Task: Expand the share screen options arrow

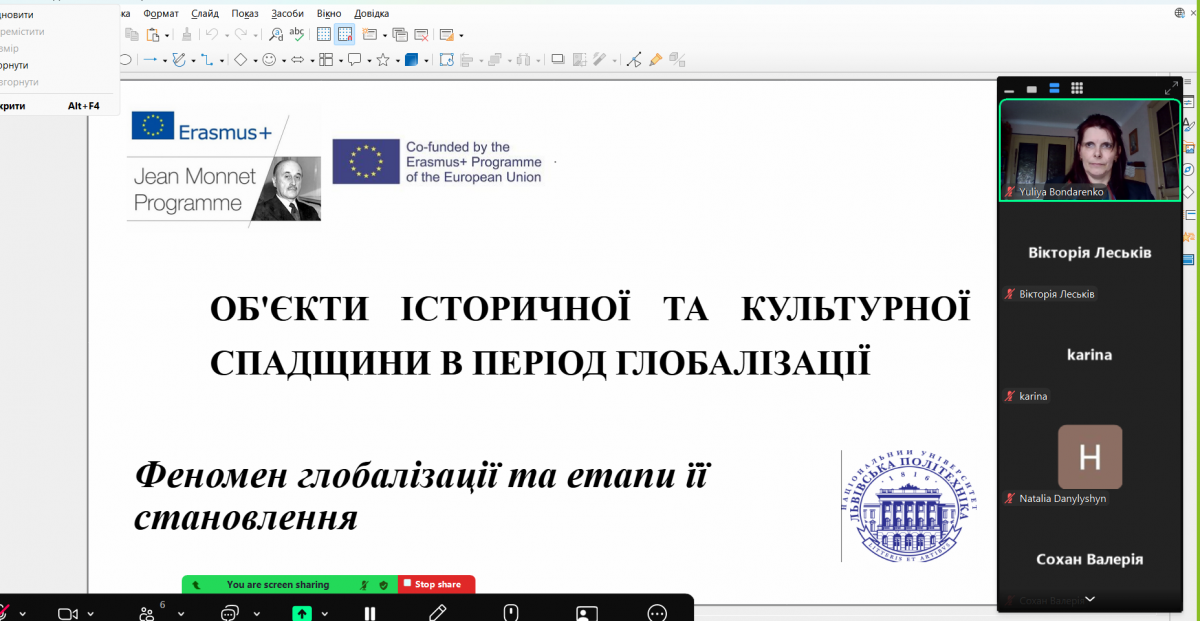Action: coord(325,613)
